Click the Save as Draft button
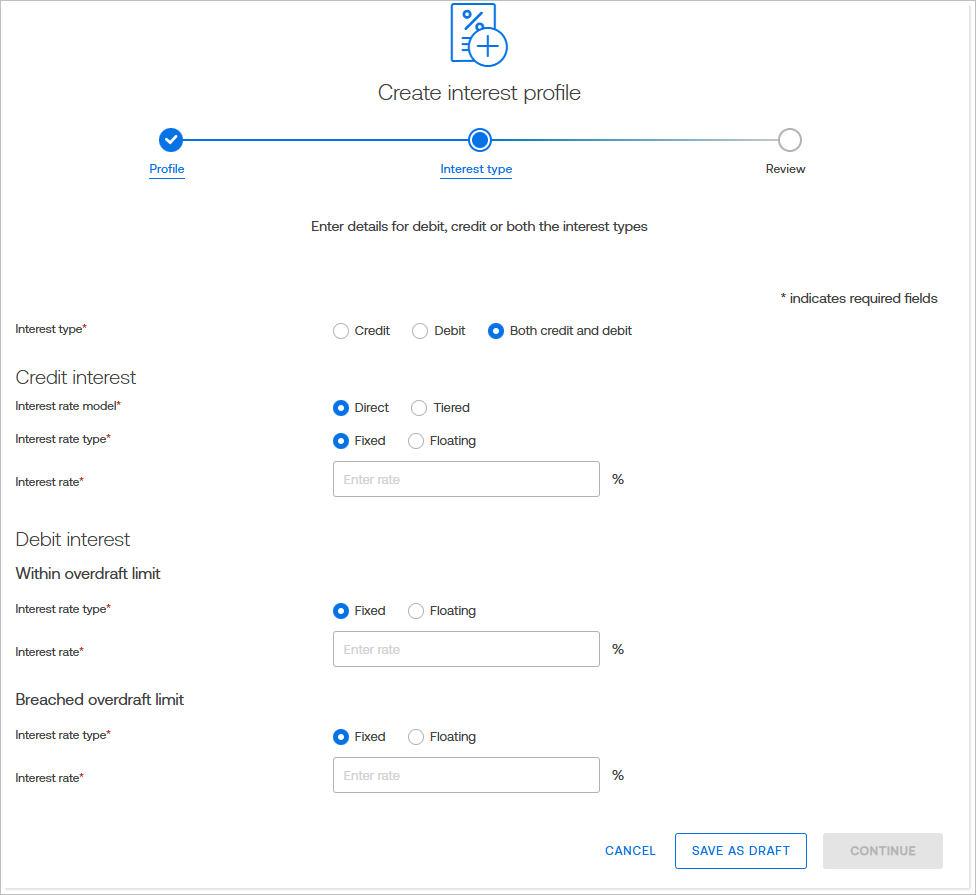Viewport: 976px width, 895px height. coord(740,851)
